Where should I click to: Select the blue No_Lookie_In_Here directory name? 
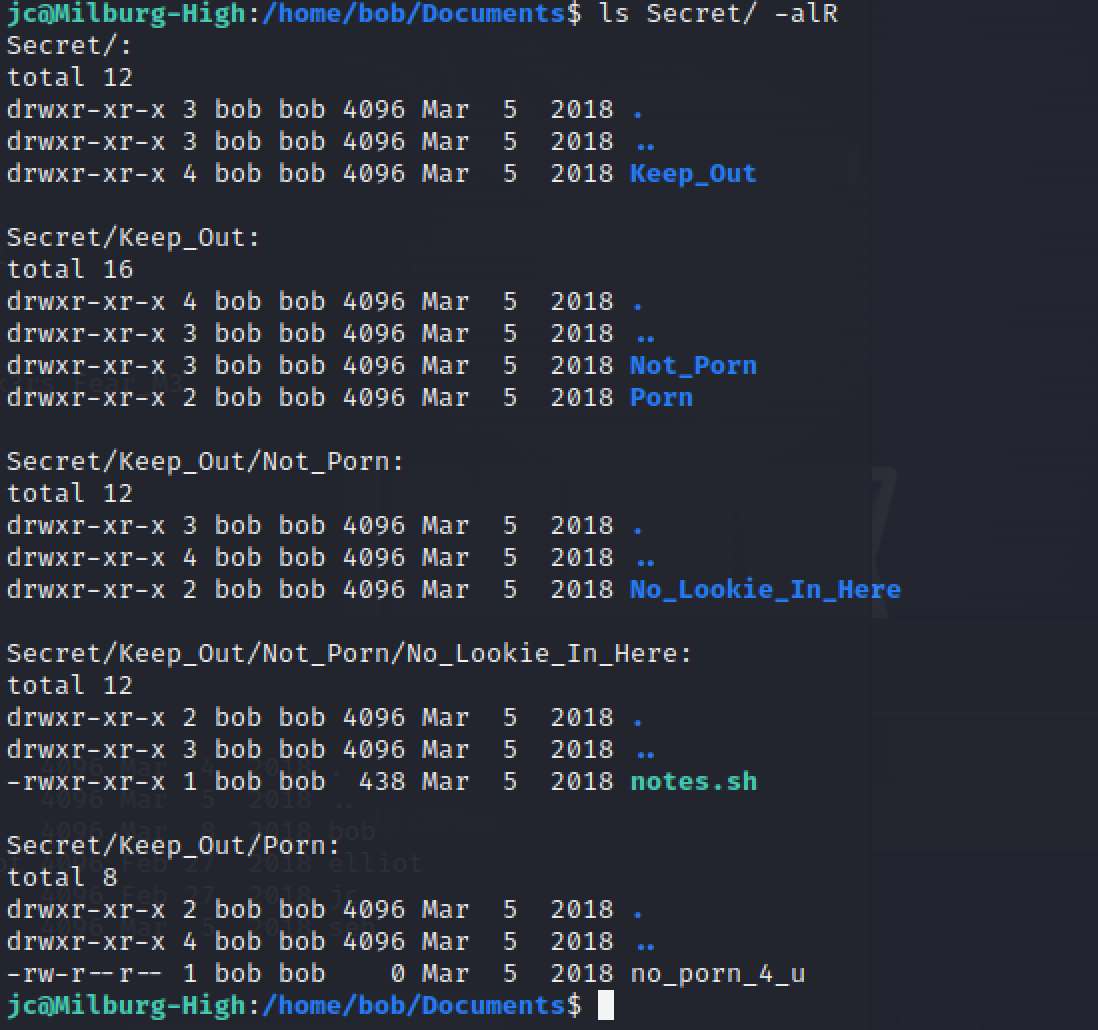[x=765, y=589]
